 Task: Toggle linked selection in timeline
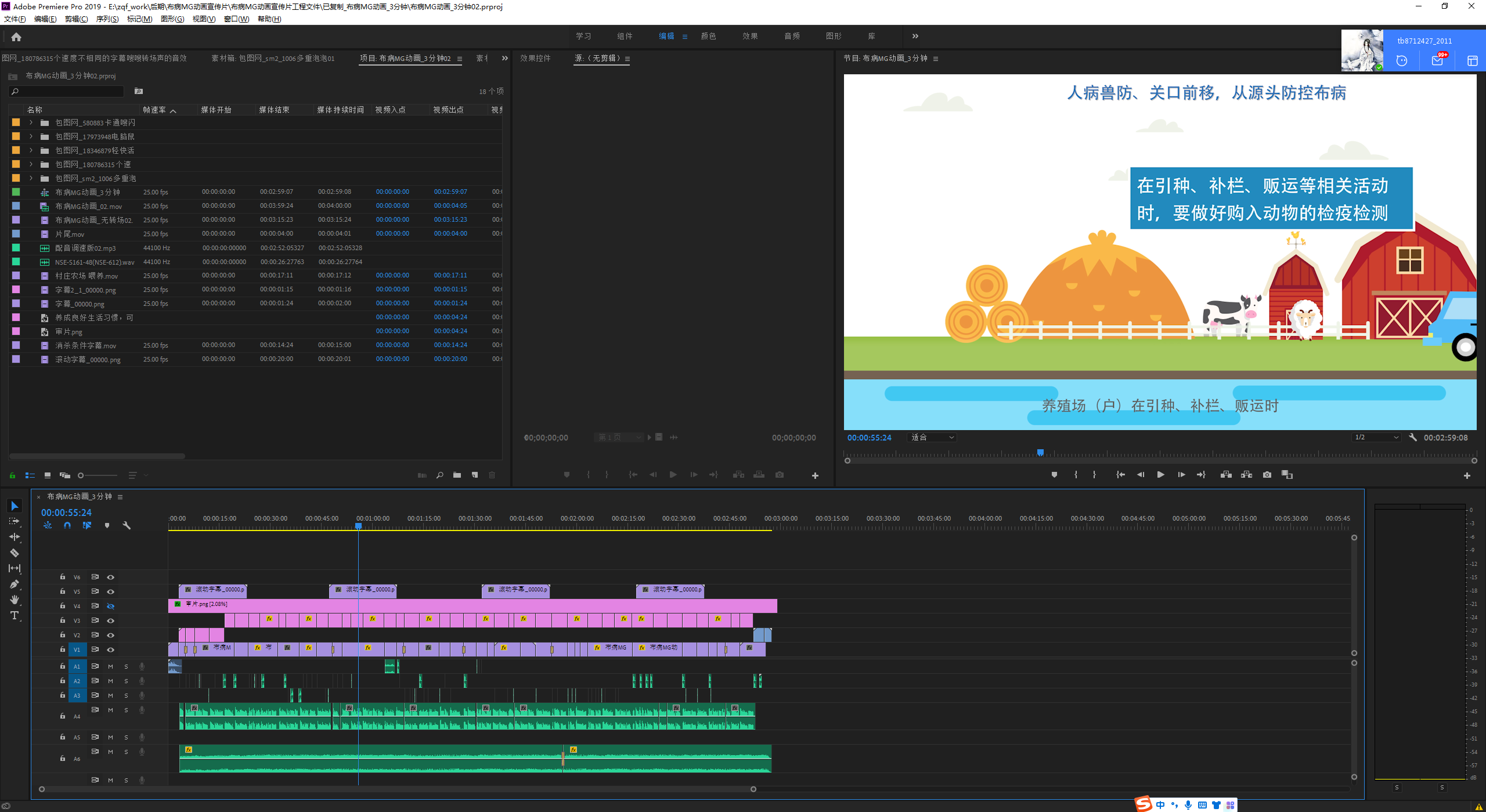(87, 525)
